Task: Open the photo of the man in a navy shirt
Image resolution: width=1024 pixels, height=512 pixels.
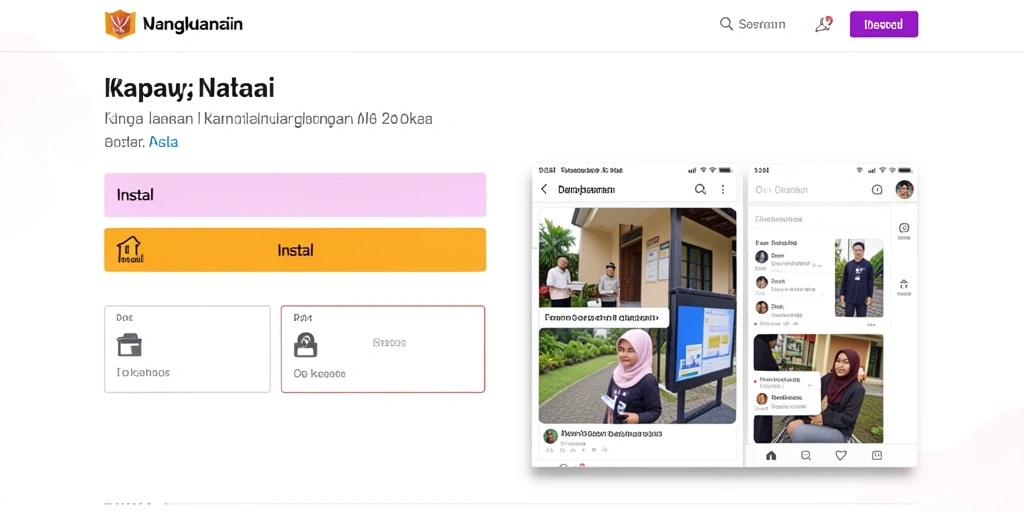Action: 859,278
